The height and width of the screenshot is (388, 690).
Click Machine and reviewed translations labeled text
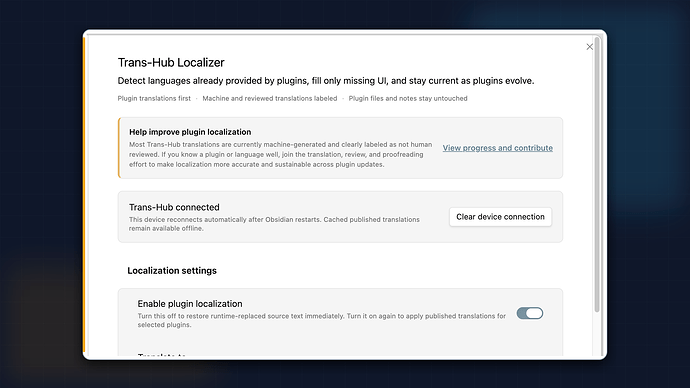[270, 99]
